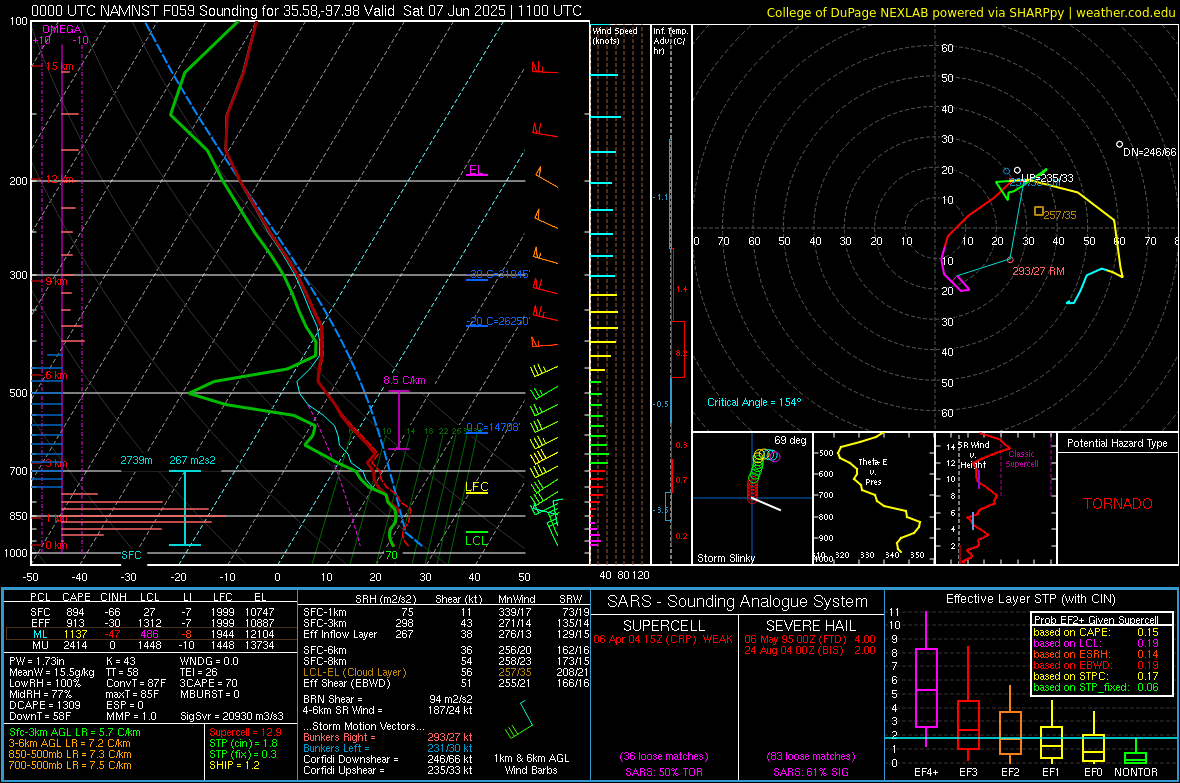This screenshot has height=783, width=1180.
Task: Click the 0 C=14708' height label
Action: pos(493,427)
